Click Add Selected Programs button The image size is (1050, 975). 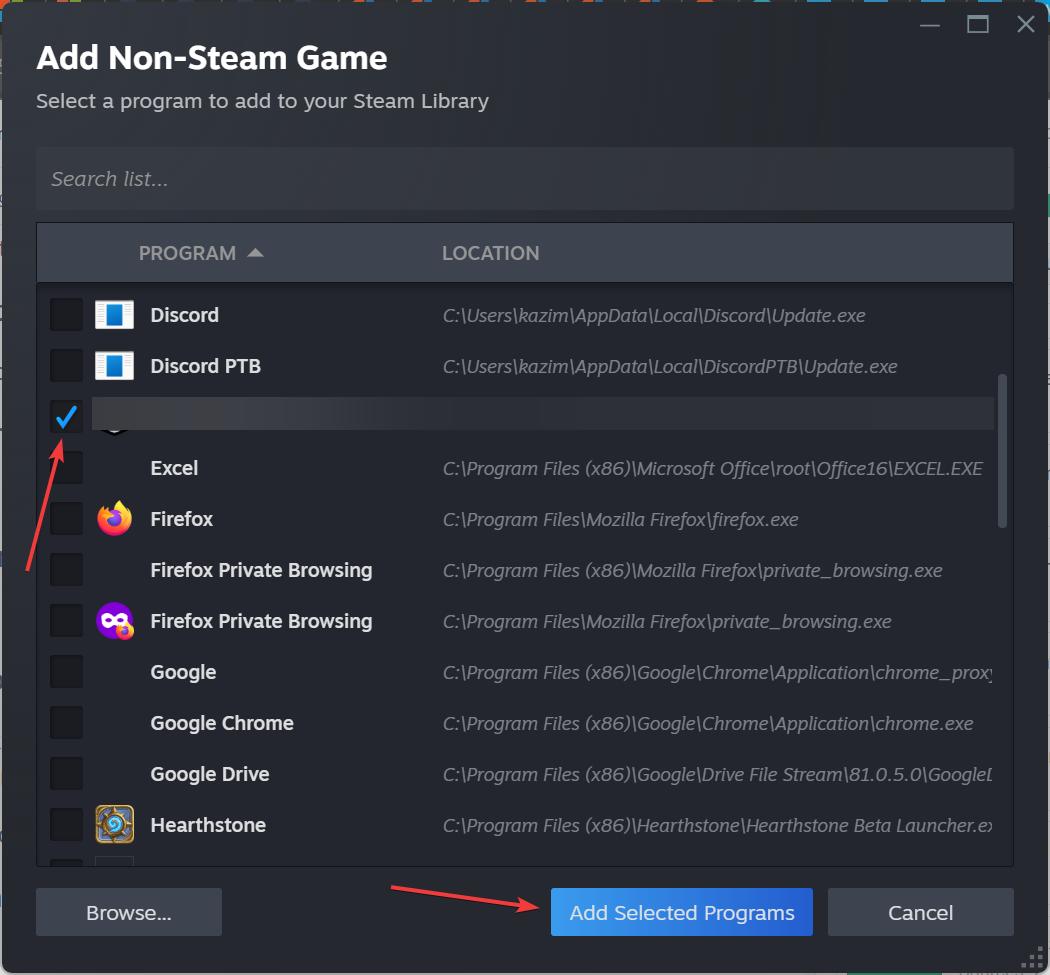pos(682,912)
